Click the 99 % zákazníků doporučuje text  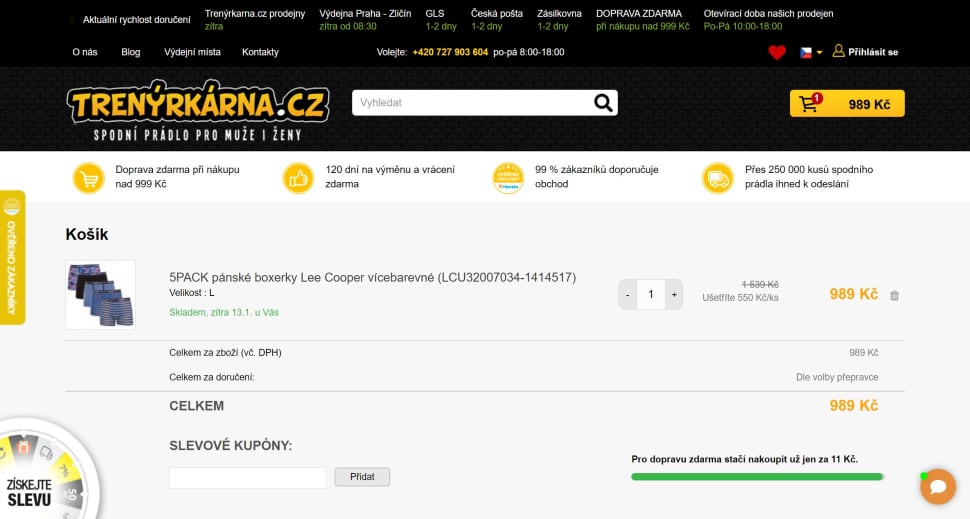pos(596,176)
